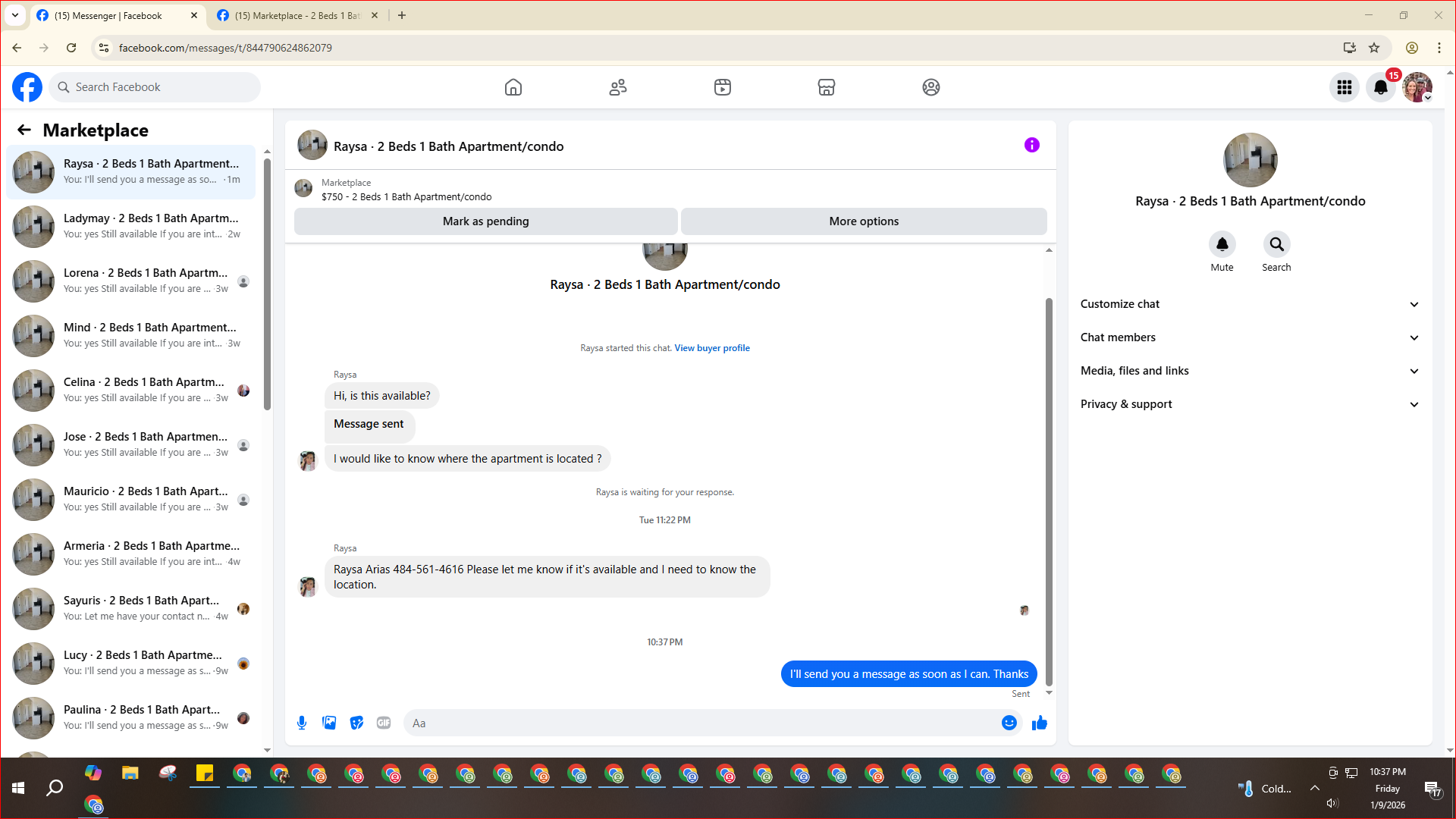Screen dimensions: 1456x819
Task: Bookmark this page with the star icon
Action: 1374,48
